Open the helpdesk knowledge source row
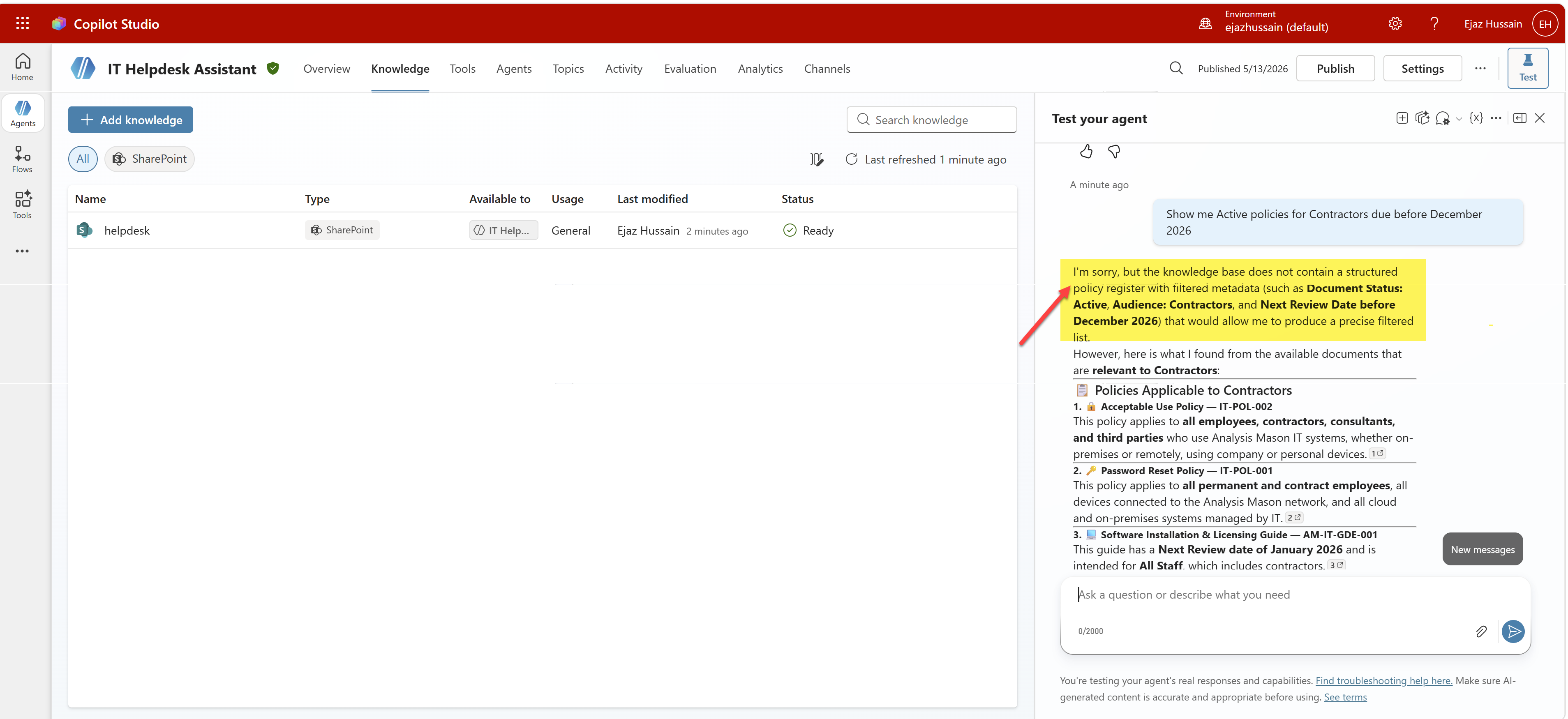The width and height of the screenshot is (1568, 719). 542,230
